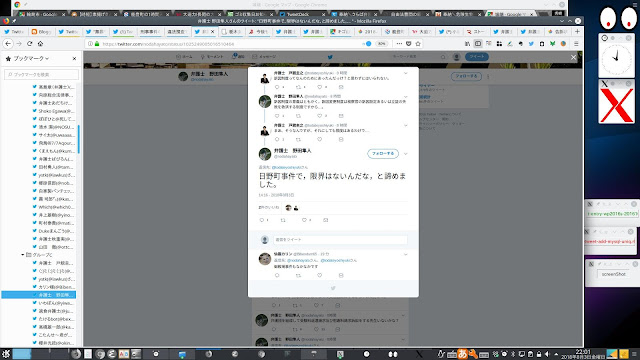
Task: Like the bottom reply tweet heart
Action: (x=320, y=275)
